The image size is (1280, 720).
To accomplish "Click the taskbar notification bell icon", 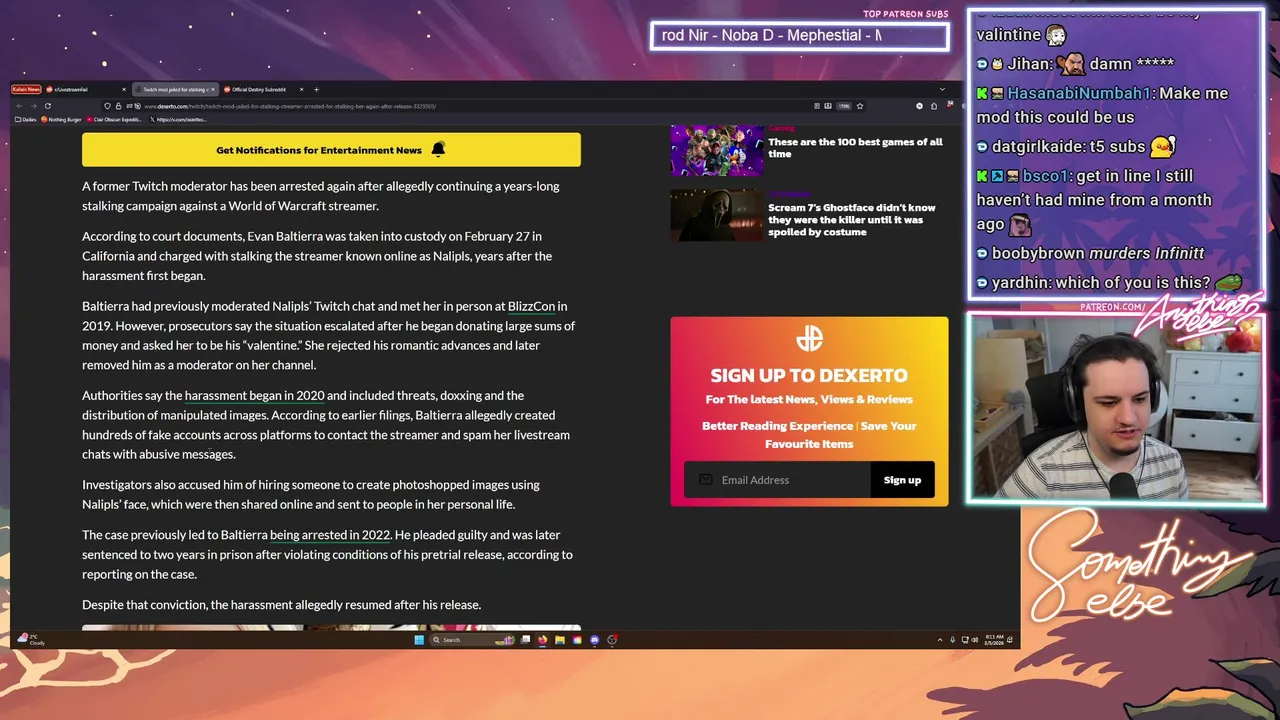I will pyautogui.click(x=1009, y=640).
